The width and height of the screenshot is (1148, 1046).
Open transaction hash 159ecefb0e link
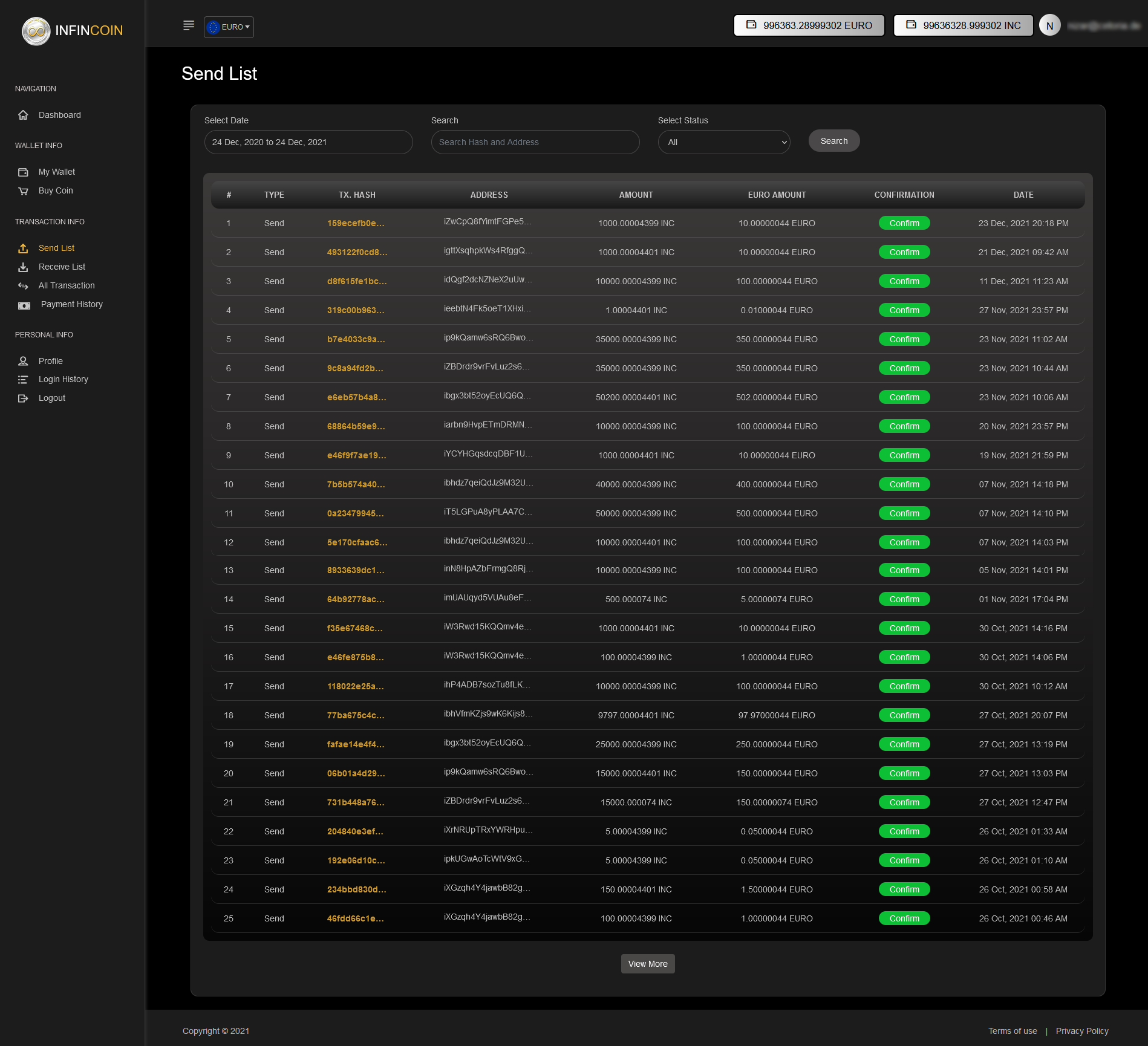coord(356,223)
